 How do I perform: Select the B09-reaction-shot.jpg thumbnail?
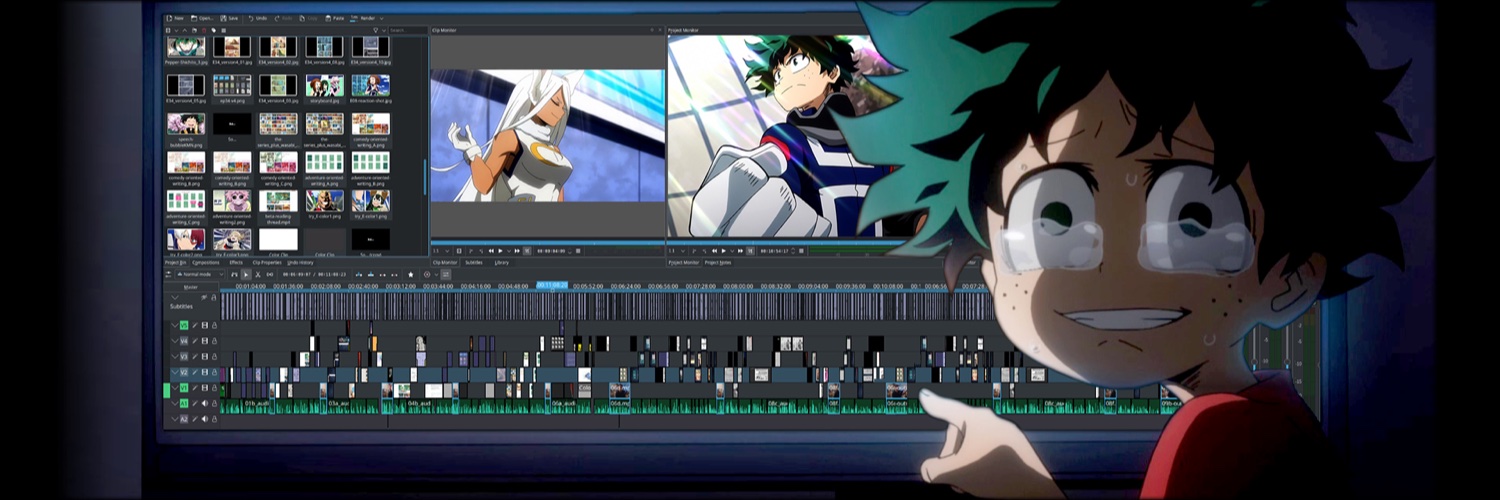(370, 86)
